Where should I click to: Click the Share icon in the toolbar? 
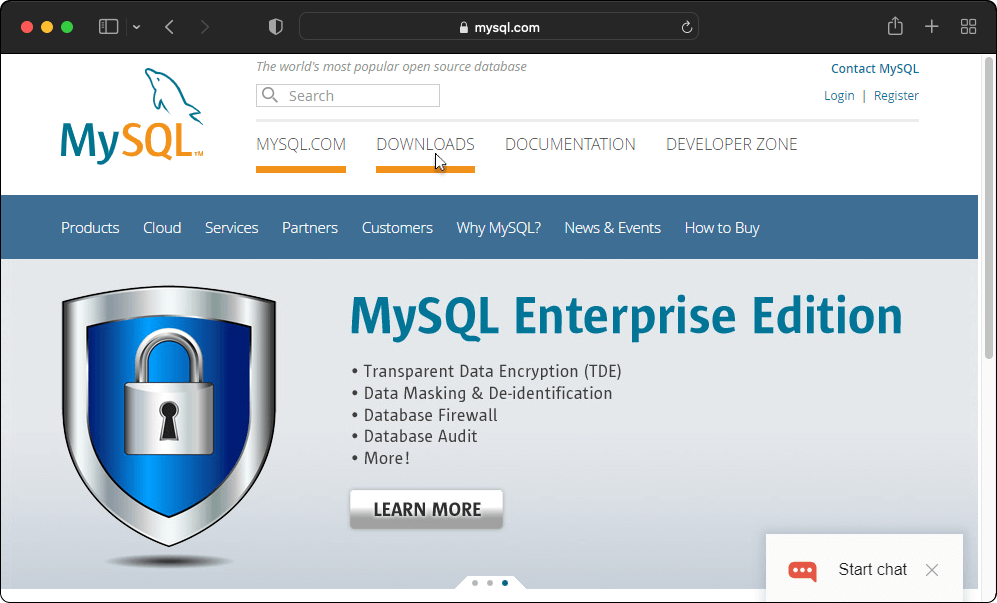pos(895,26)
